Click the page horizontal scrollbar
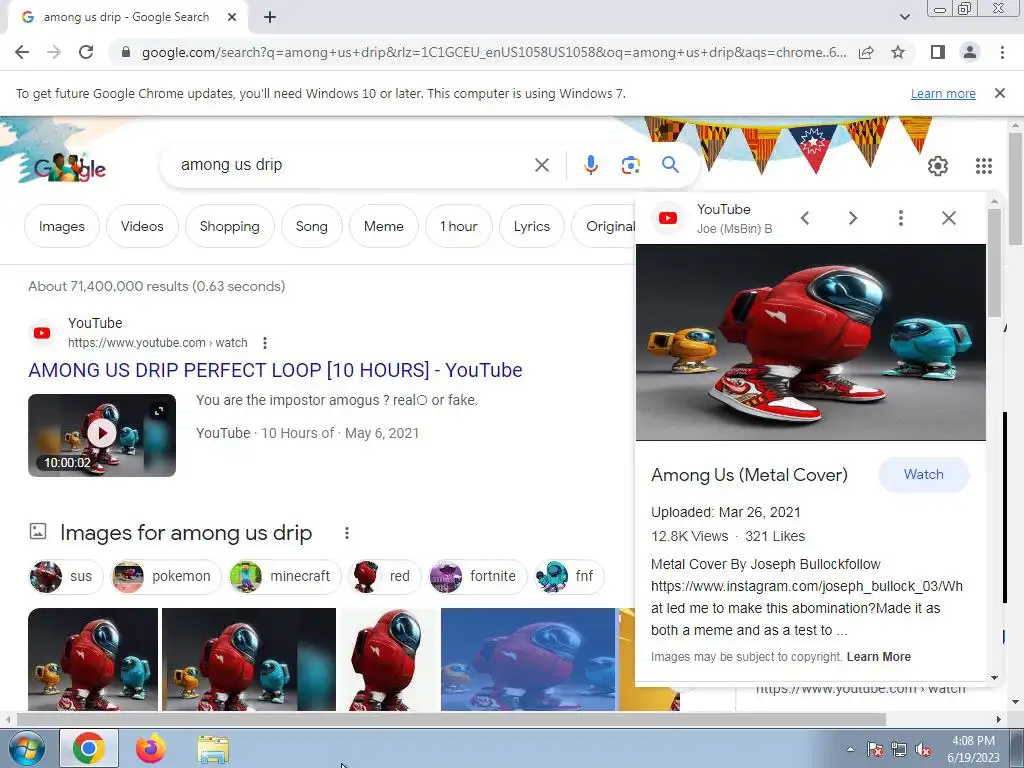Image resolution: width=1024 pixels, height=768 pixels. 451,720
